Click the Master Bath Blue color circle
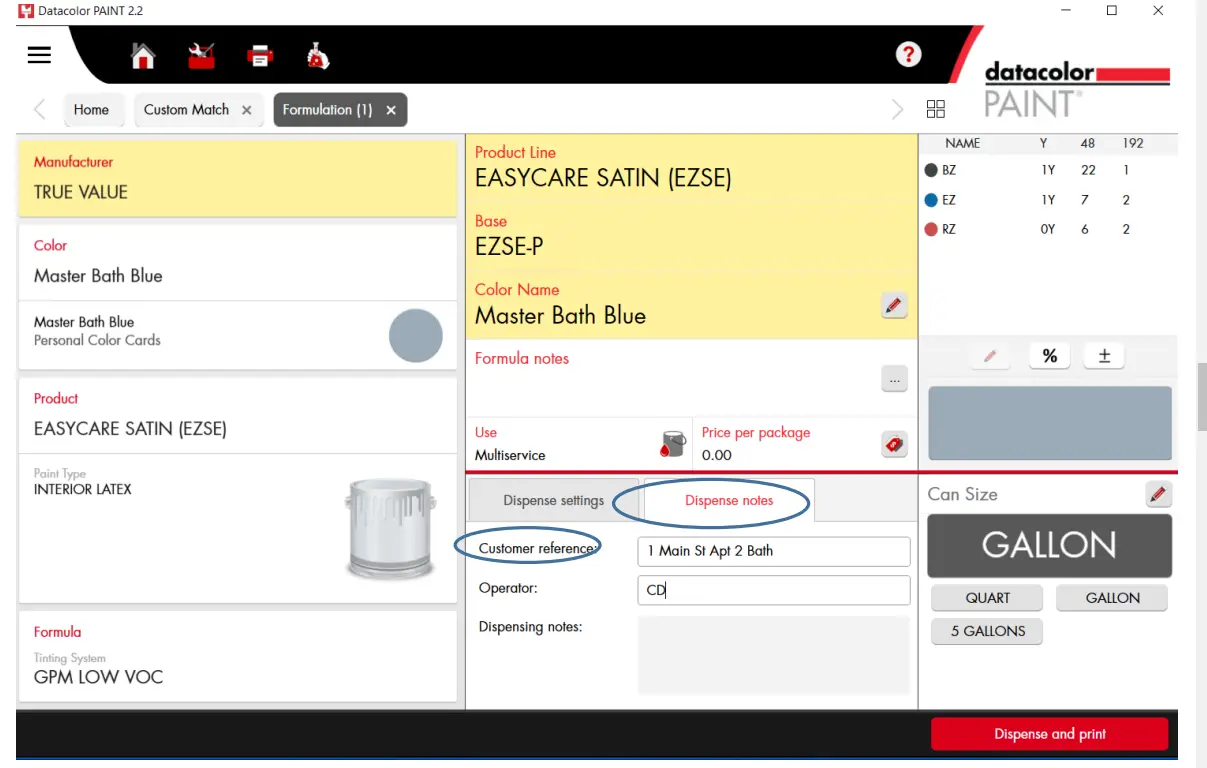This screenshot has height=768, width=1207. click(x=415, y=335)
